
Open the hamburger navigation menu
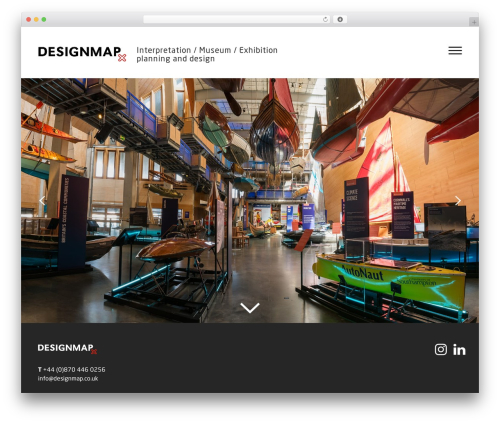point(455,50)
